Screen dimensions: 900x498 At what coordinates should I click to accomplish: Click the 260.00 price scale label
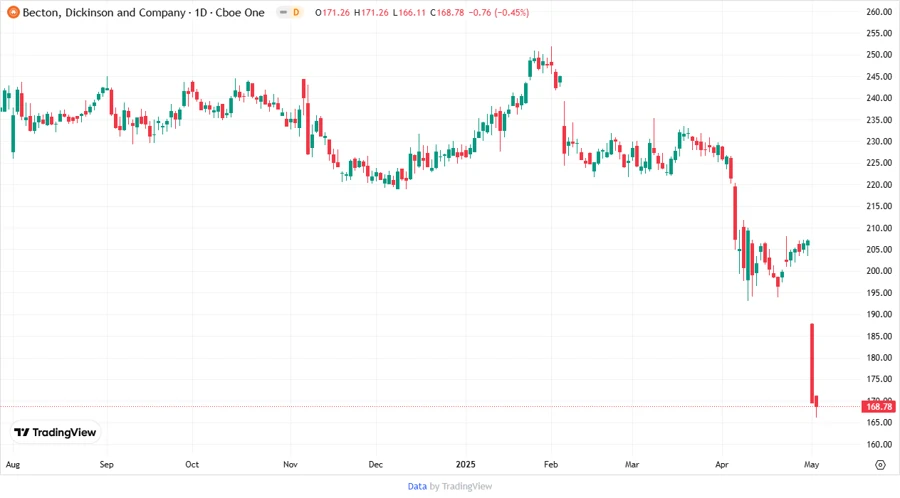click(879, 11)
